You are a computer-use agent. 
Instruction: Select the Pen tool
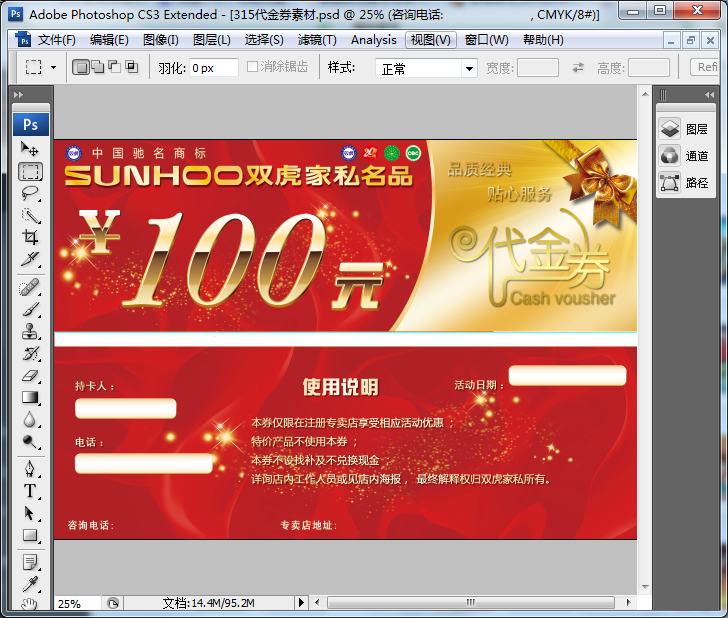[30, 469]
